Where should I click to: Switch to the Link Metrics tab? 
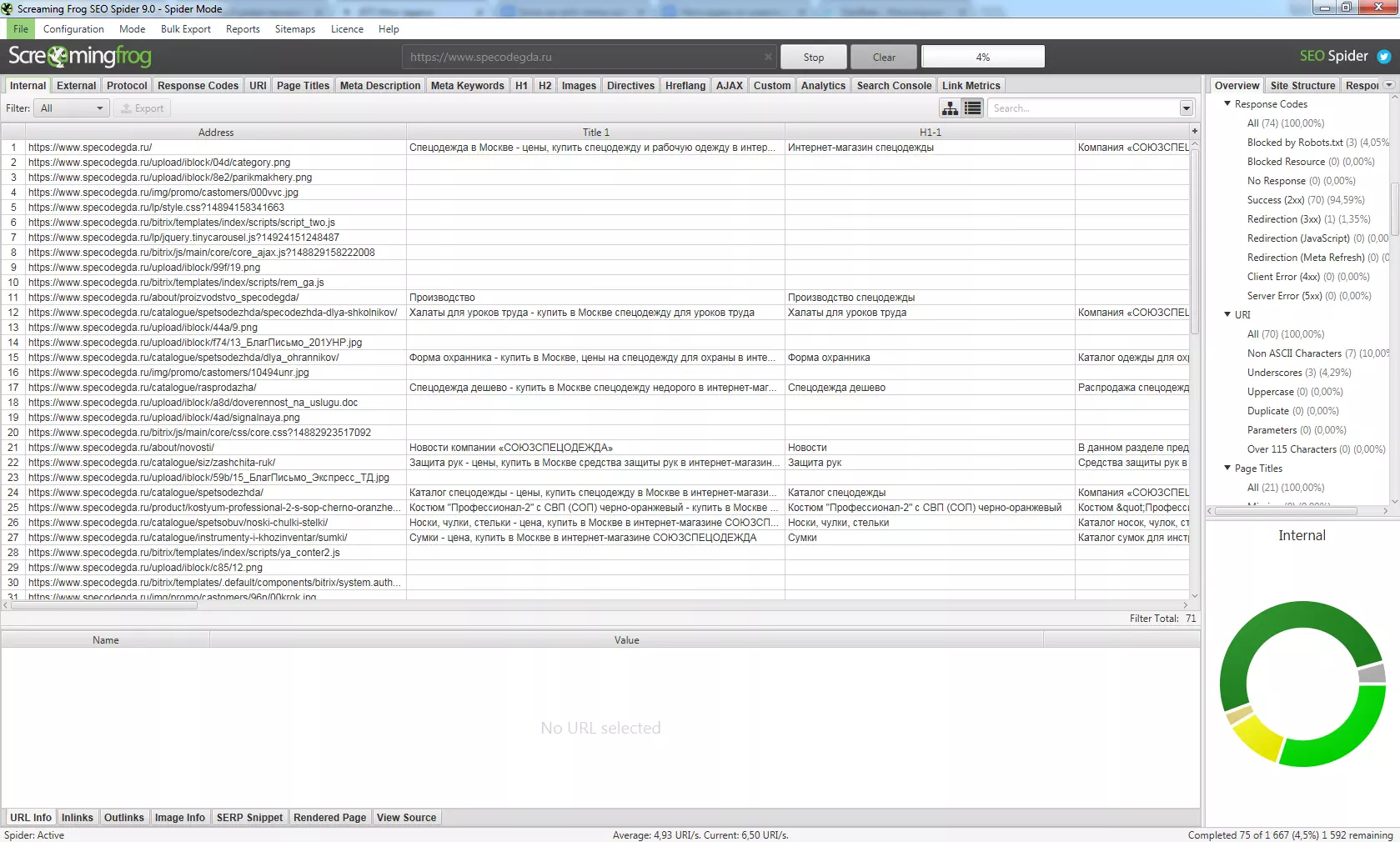point(971,86)
